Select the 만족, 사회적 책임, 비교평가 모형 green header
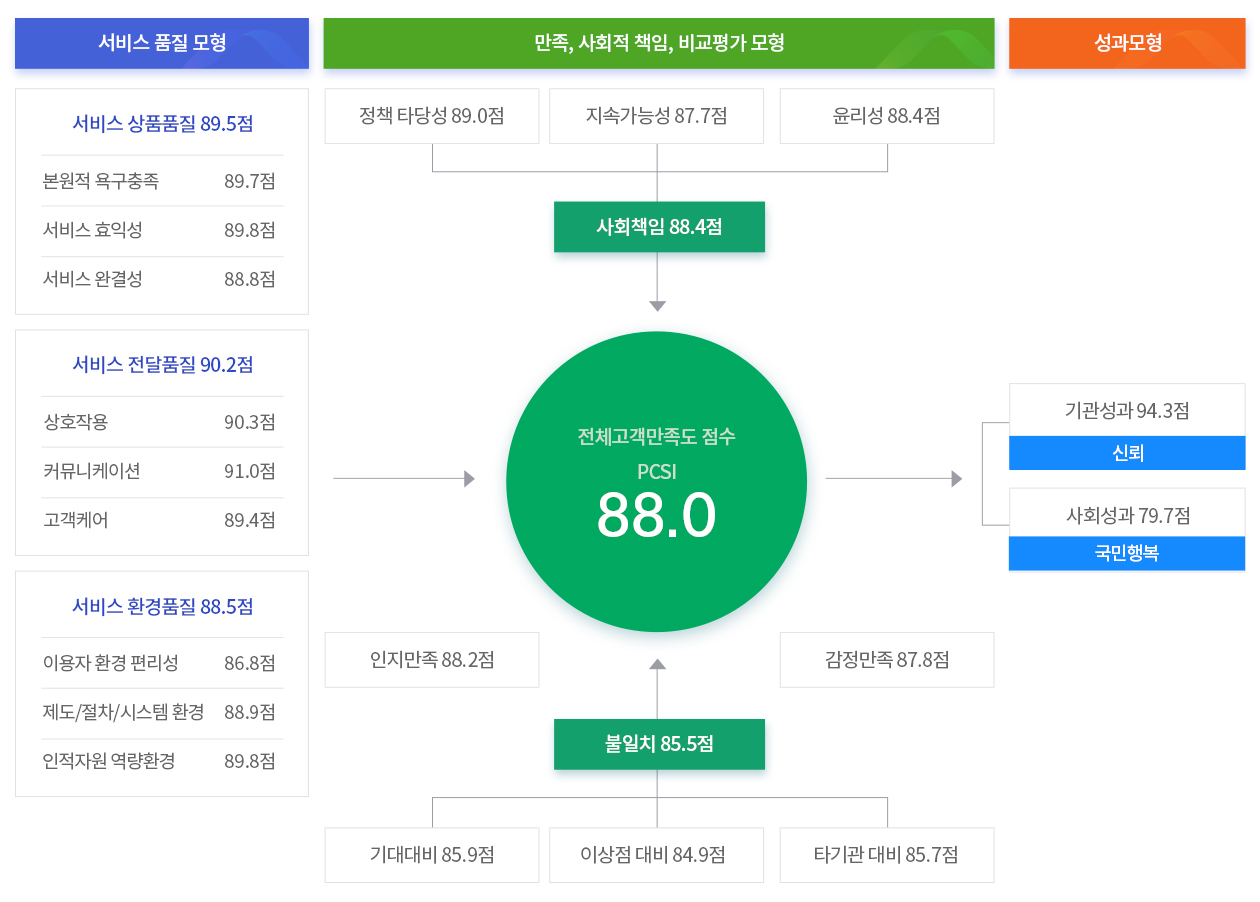Image resolution: width=1260 pixels, height=902 pixels. pos(659,43)
